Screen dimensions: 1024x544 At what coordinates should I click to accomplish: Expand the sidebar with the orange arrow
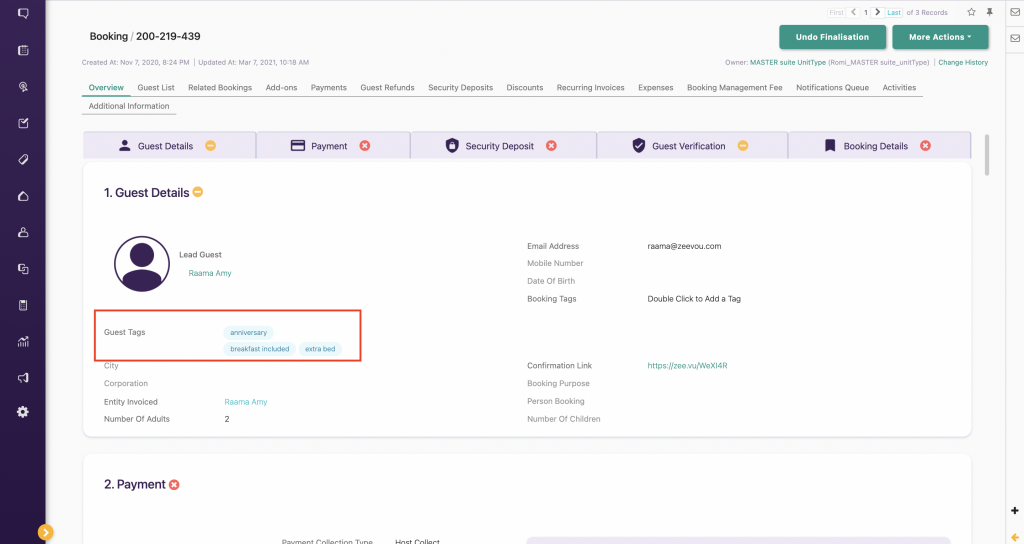[x=45, y=532]
